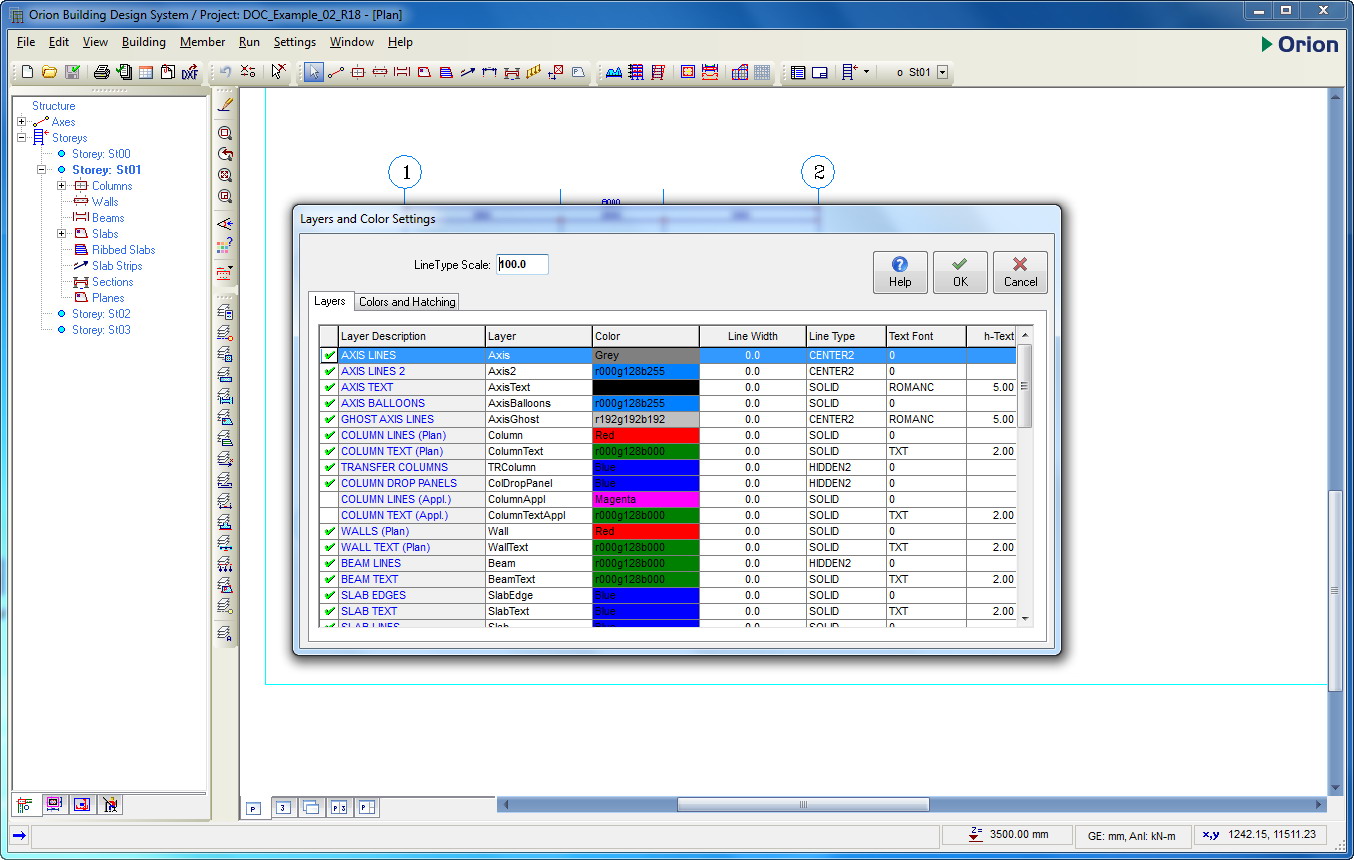Toggle the AXIS LINES layer checkmark
The image size is (1354, 860).
(x=329, y=355)
